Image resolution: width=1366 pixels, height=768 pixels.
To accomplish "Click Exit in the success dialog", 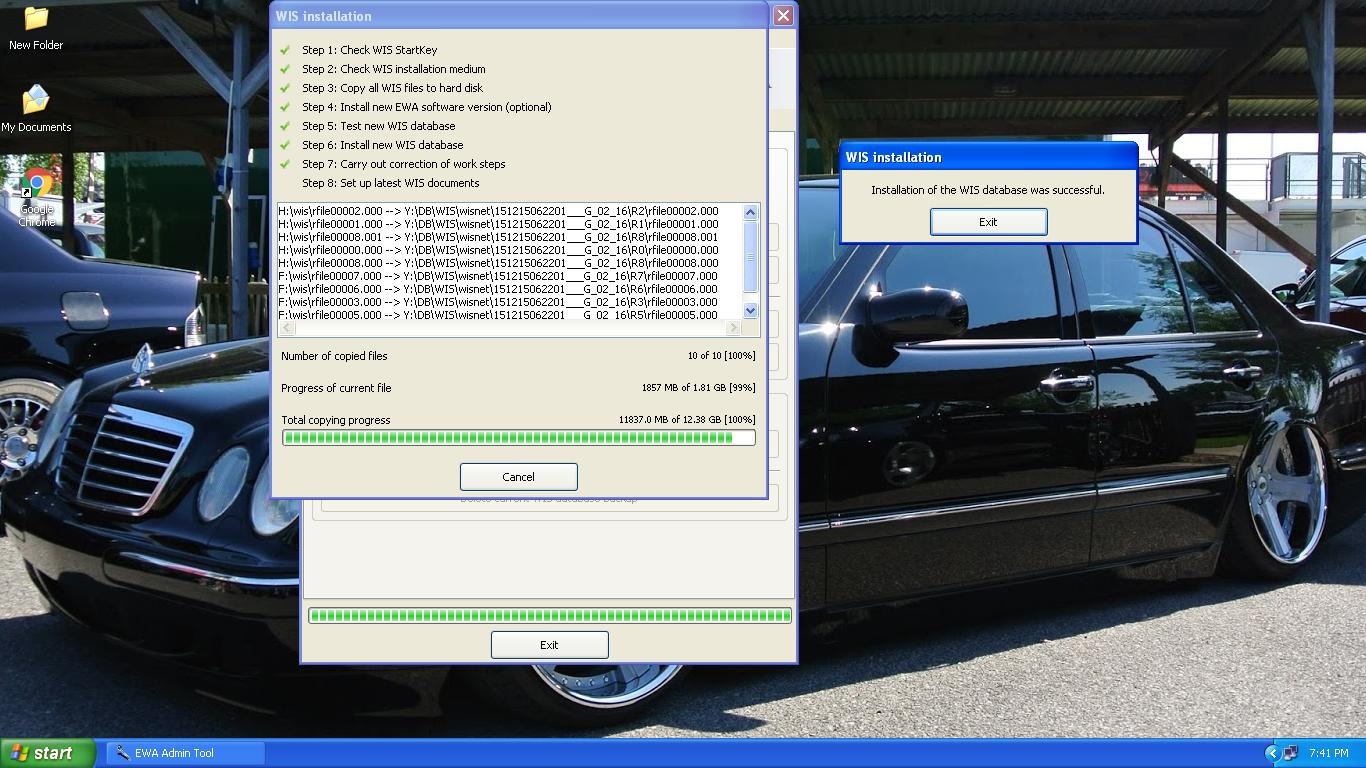I will click(x=988, y=222).
